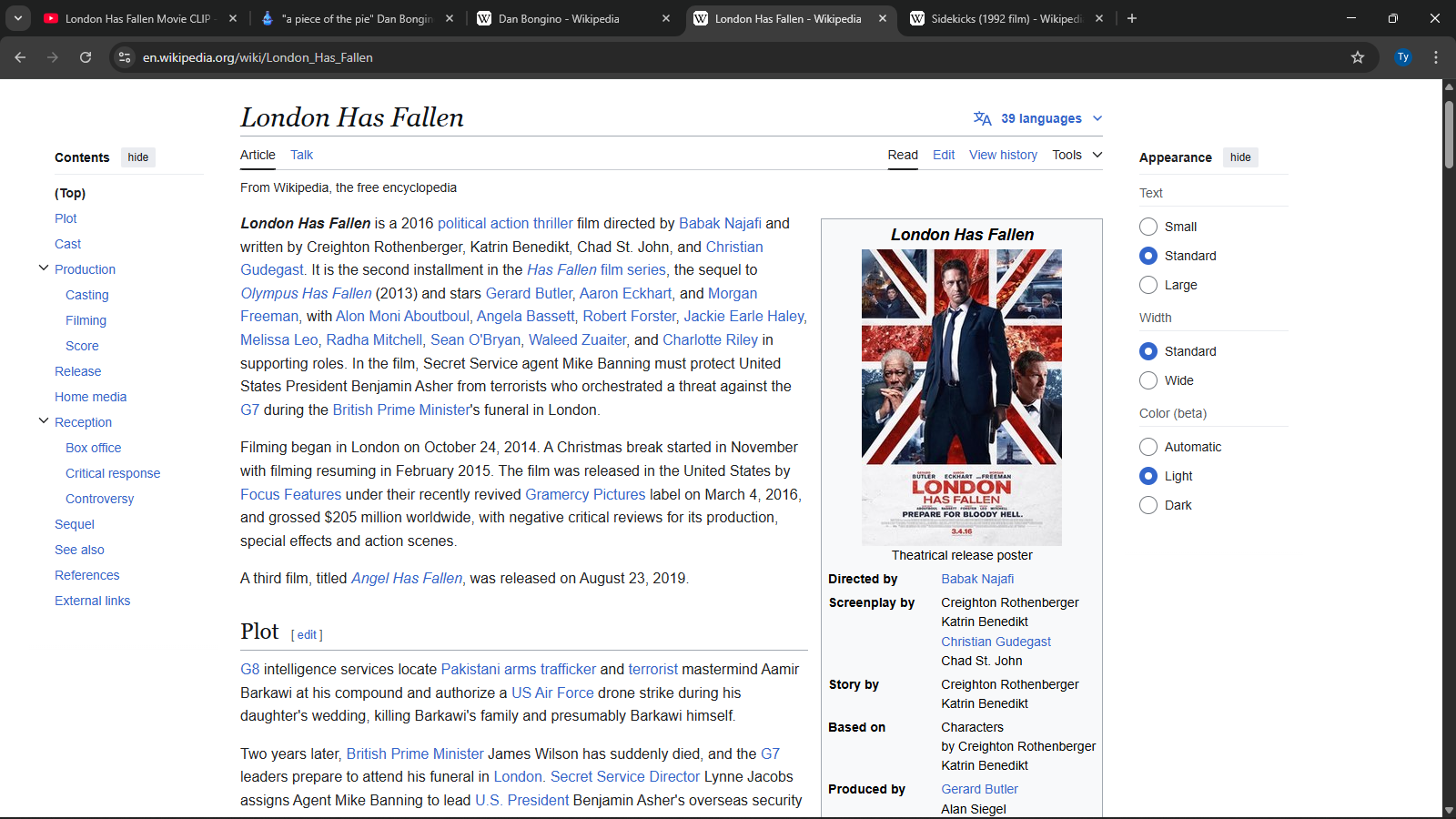The width and height of the screenshot is (1456, 819).
Task: Reload the current page
Action: pos(86,57)
